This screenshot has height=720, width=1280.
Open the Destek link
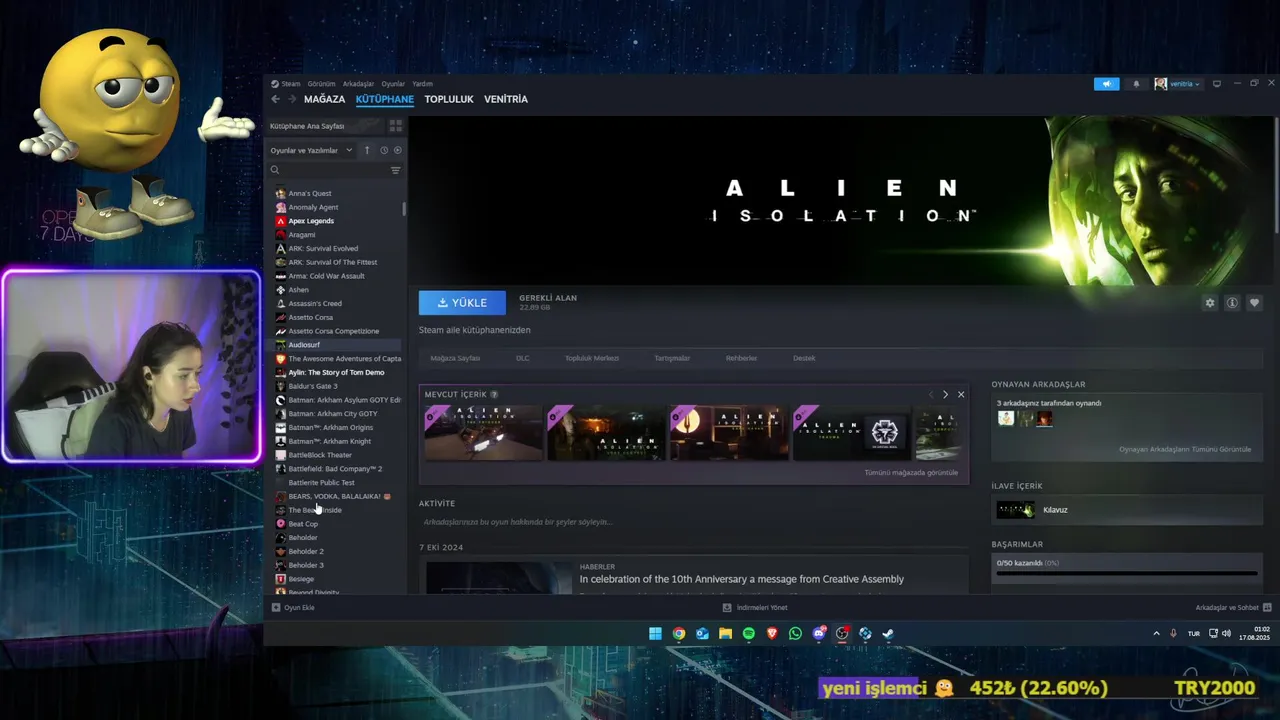pos(804,358)
